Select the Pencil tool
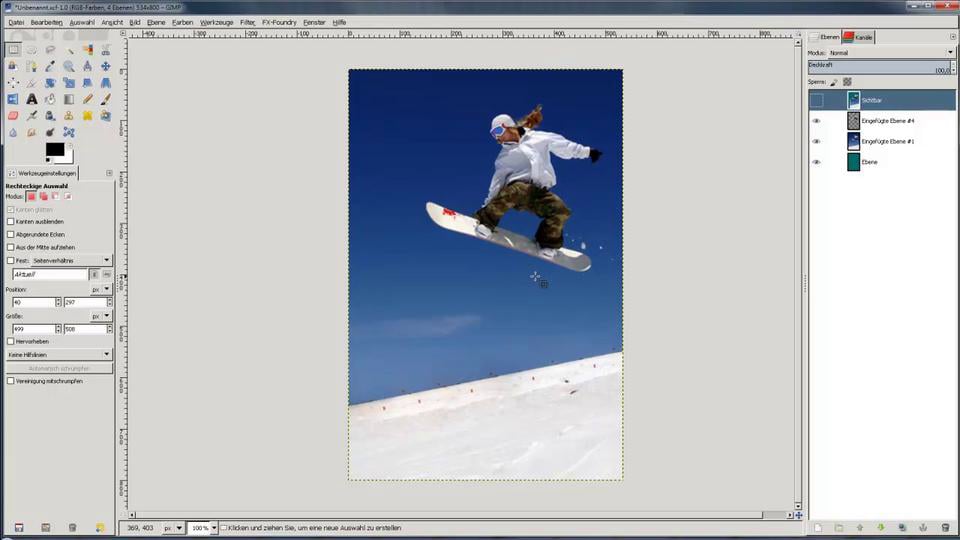Image resolution: width=960 pixels, height=540 pixels. coord(88,99)
